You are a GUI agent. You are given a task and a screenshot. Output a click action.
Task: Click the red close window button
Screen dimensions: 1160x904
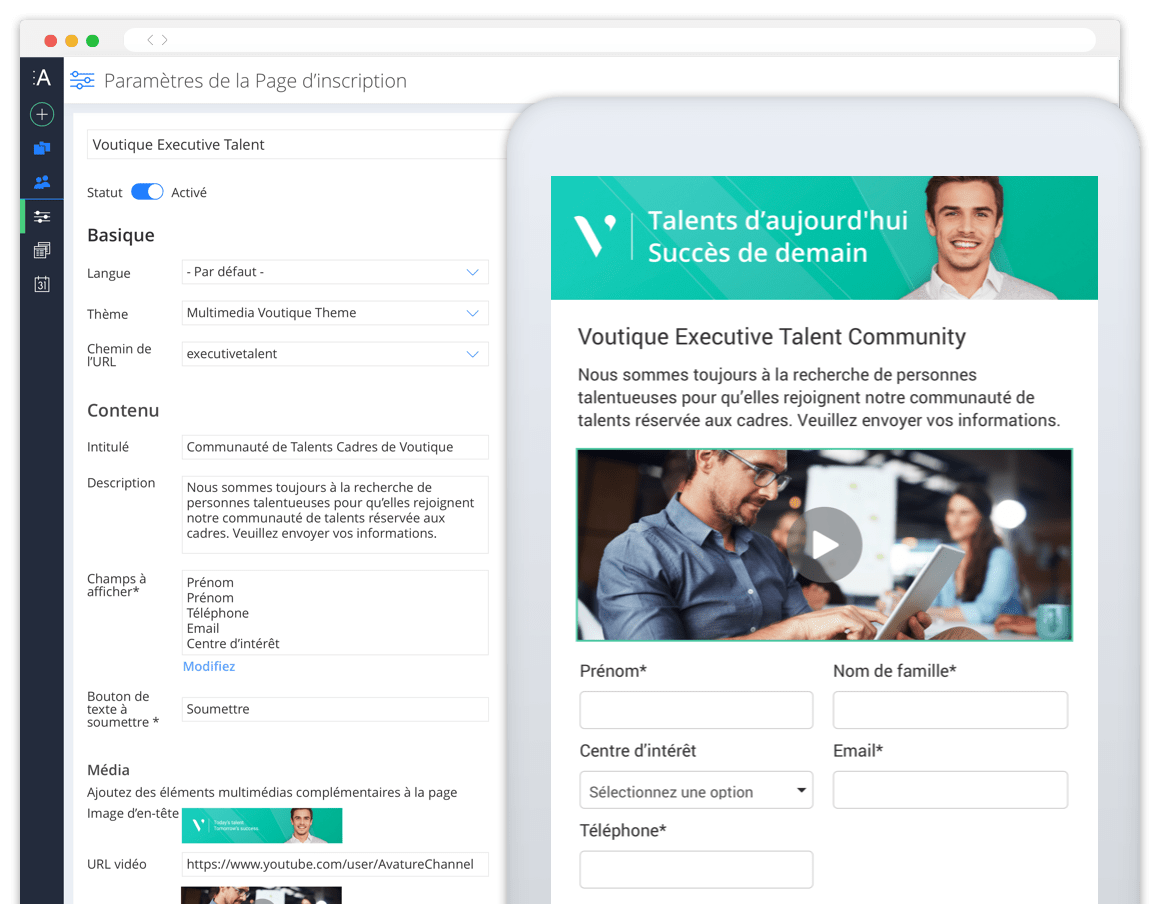[x=50, y=41]
